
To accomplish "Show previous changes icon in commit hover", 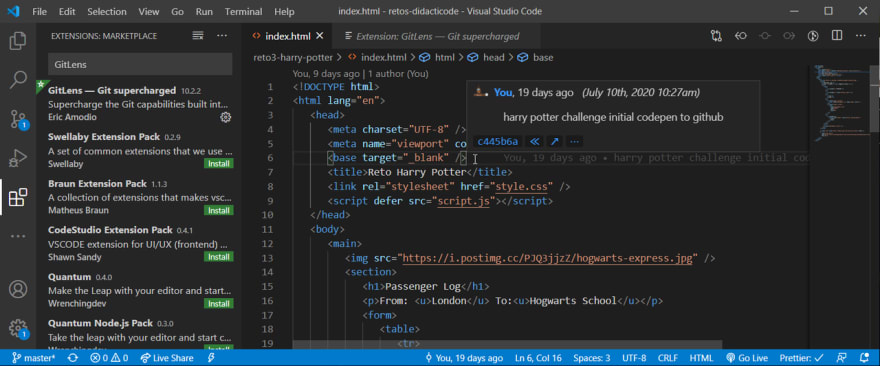I will pyautogui.click(x=535, y=141).
